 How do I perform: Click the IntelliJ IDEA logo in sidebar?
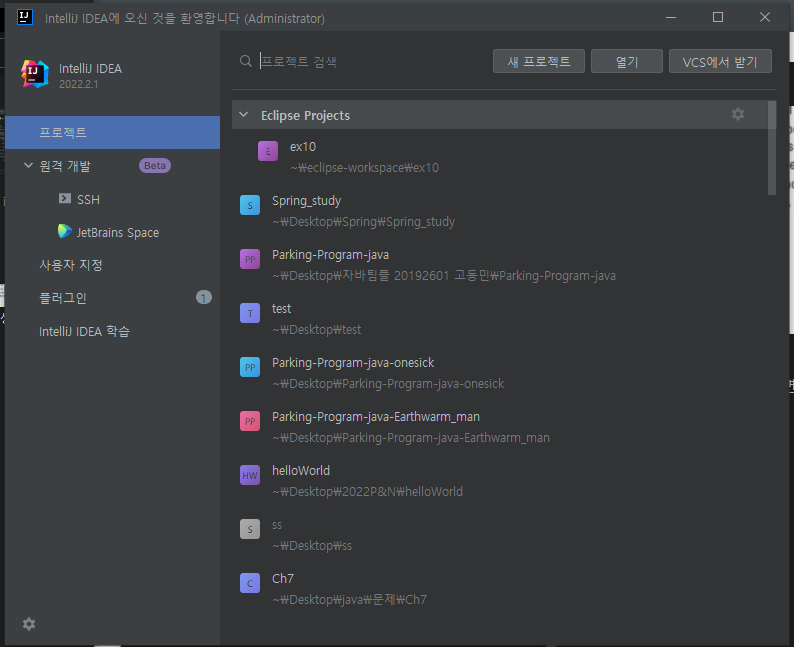[x=34, y=74]
